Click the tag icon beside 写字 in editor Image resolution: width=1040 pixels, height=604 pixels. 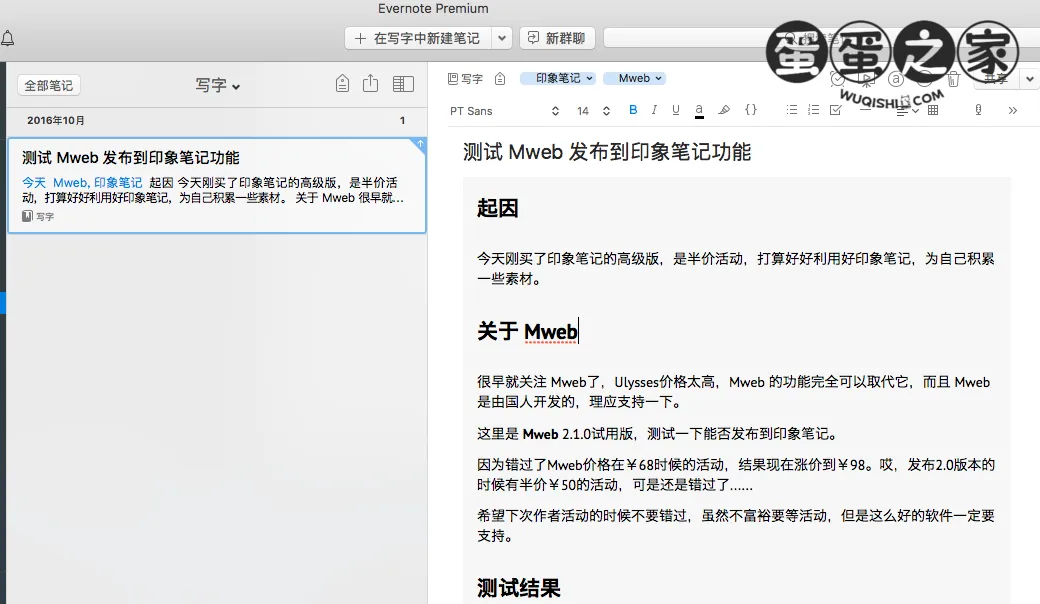500,79
